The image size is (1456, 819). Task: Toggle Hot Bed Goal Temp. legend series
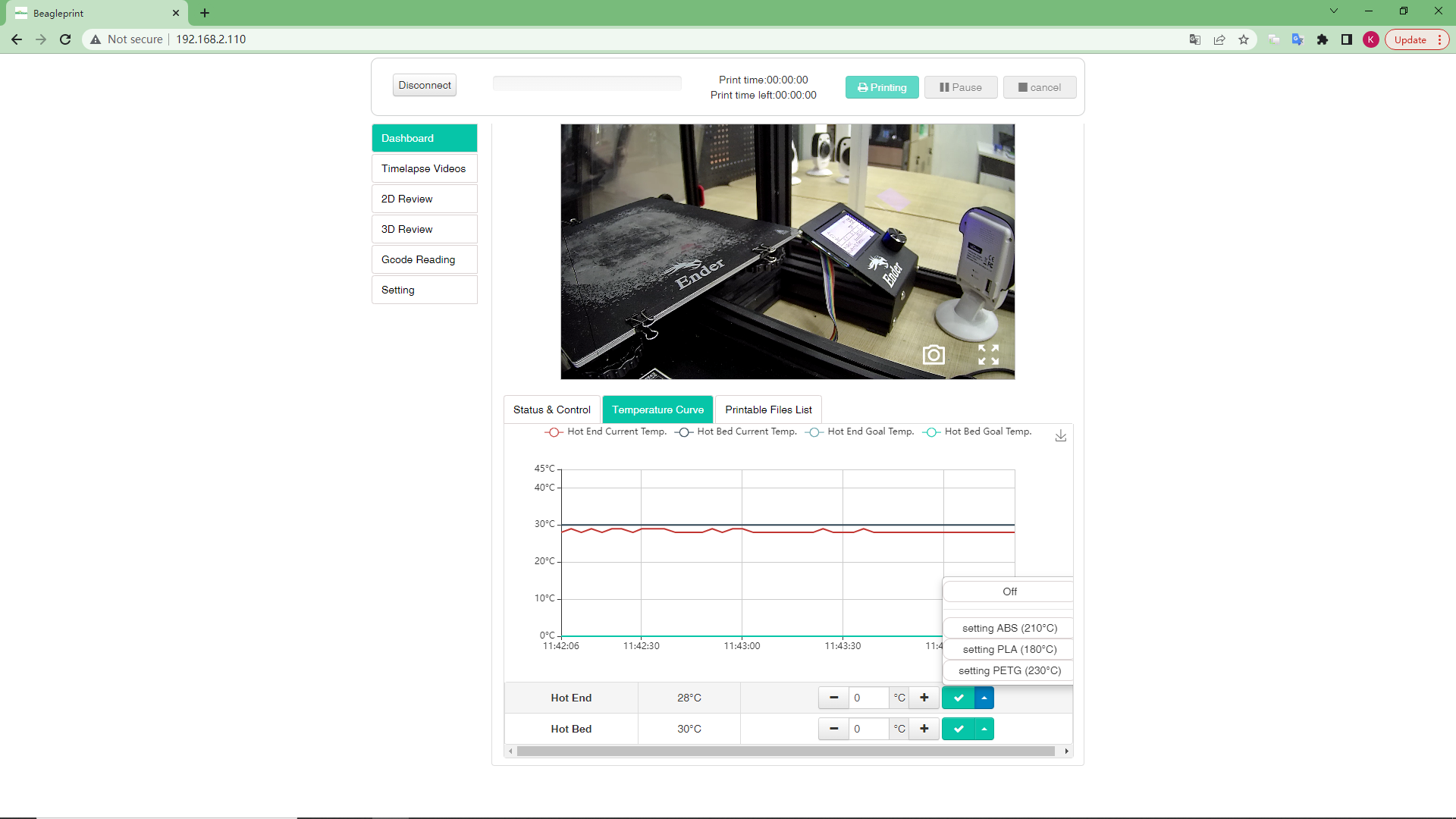977,431
